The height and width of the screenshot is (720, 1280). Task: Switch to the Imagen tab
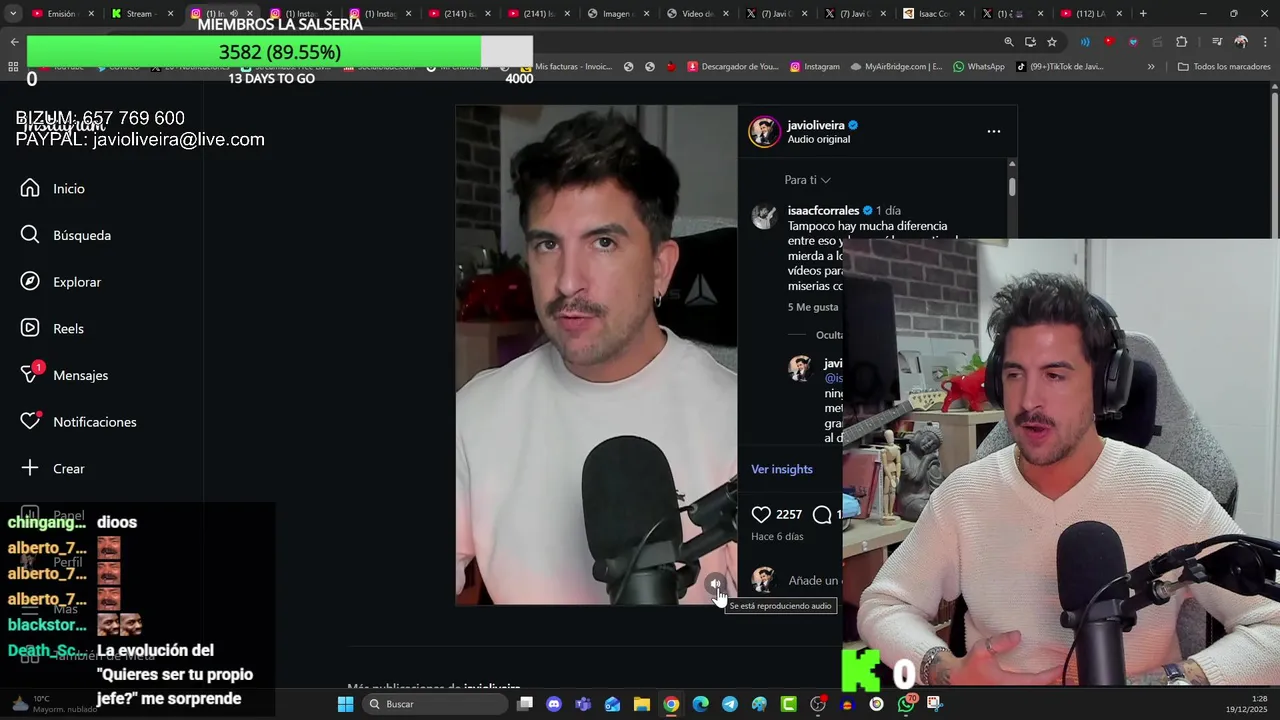[x=619, y=14]
